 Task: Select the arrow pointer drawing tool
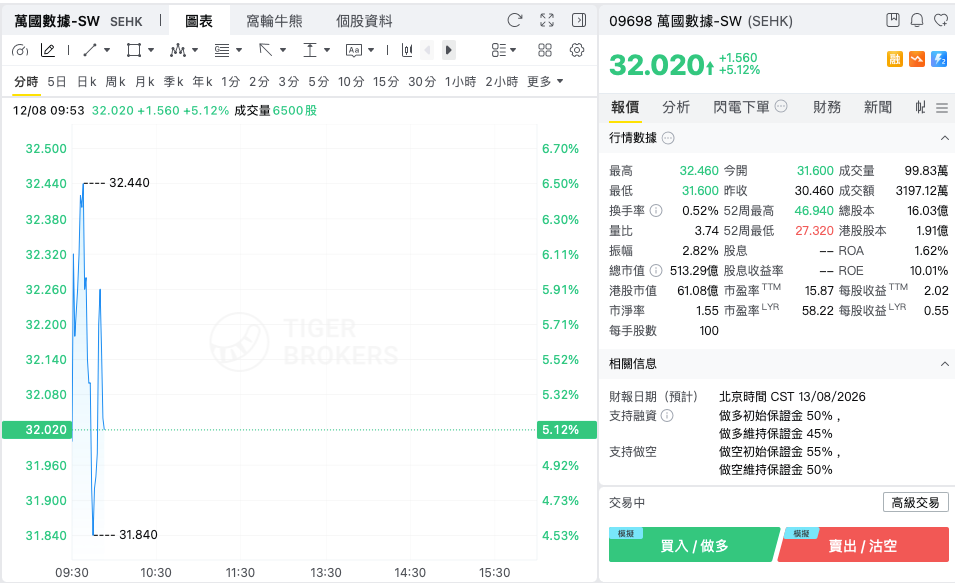tap(266, 50)
